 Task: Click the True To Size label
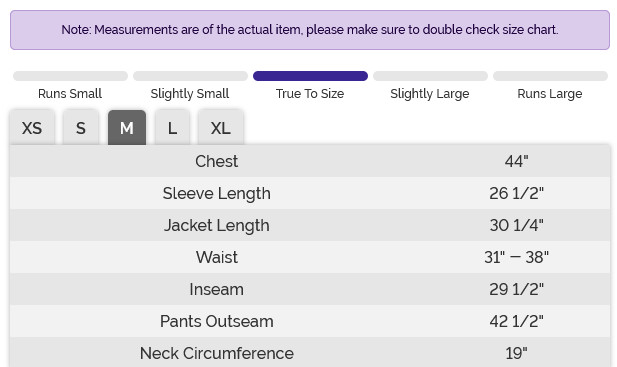pos(310,94)
